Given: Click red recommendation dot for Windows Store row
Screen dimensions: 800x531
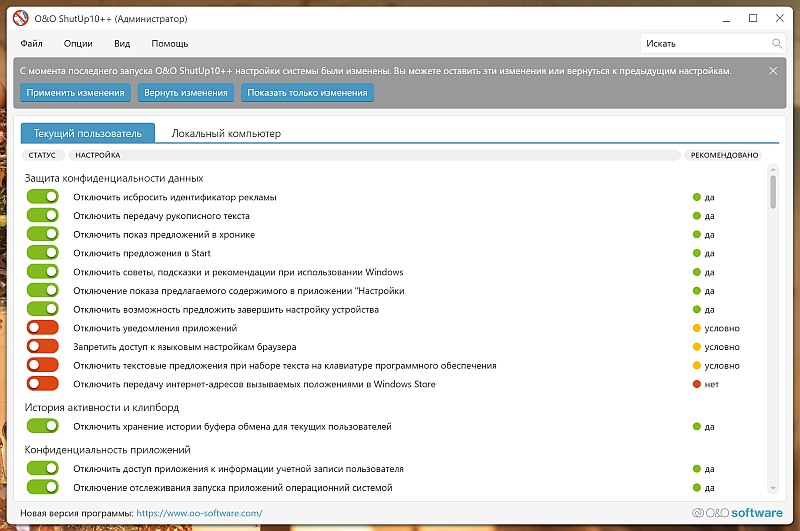Looking at the screenshot, I should 697,384.
